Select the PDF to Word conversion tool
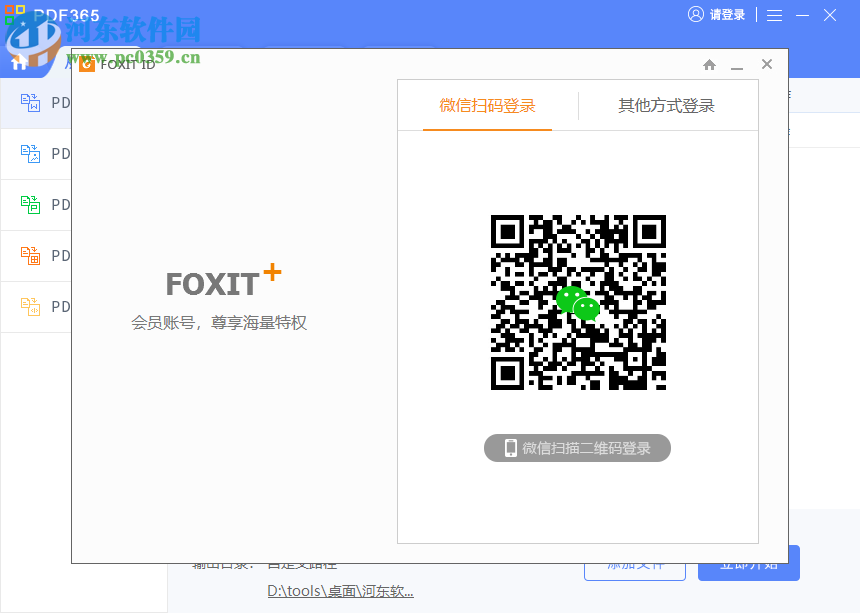Image resolution: width=860 pixels, height=613 pixels. [40, 103]
